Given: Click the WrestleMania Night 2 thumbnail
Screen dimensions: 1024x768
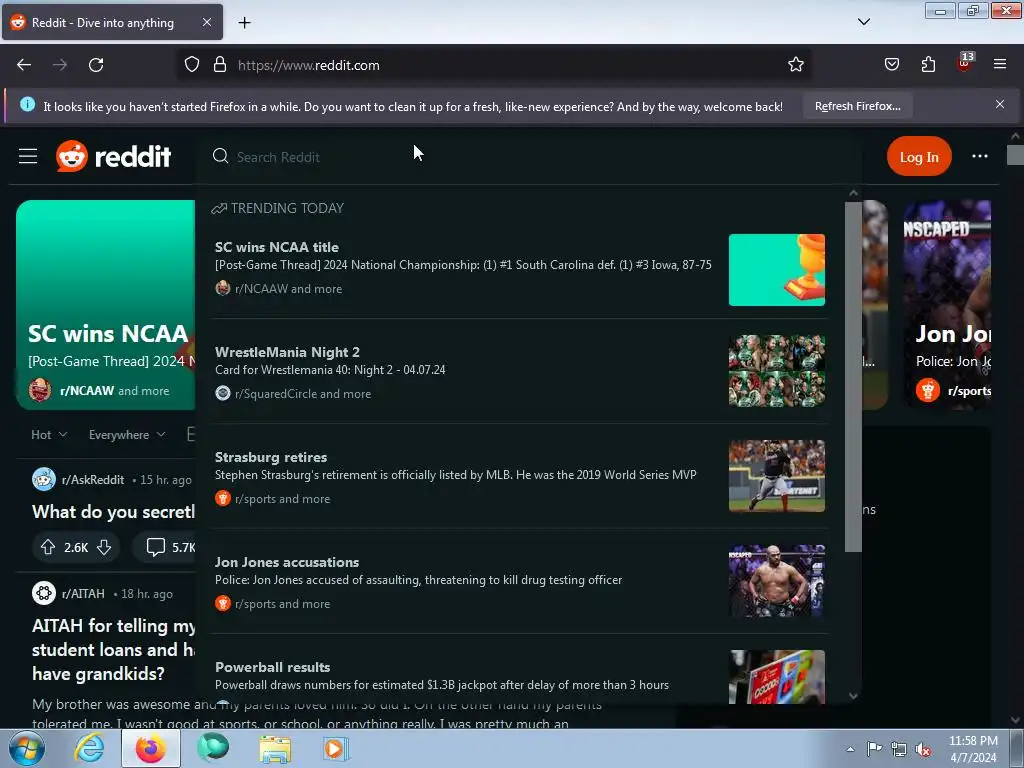Looking at the screenshot, I should point(776,371).
